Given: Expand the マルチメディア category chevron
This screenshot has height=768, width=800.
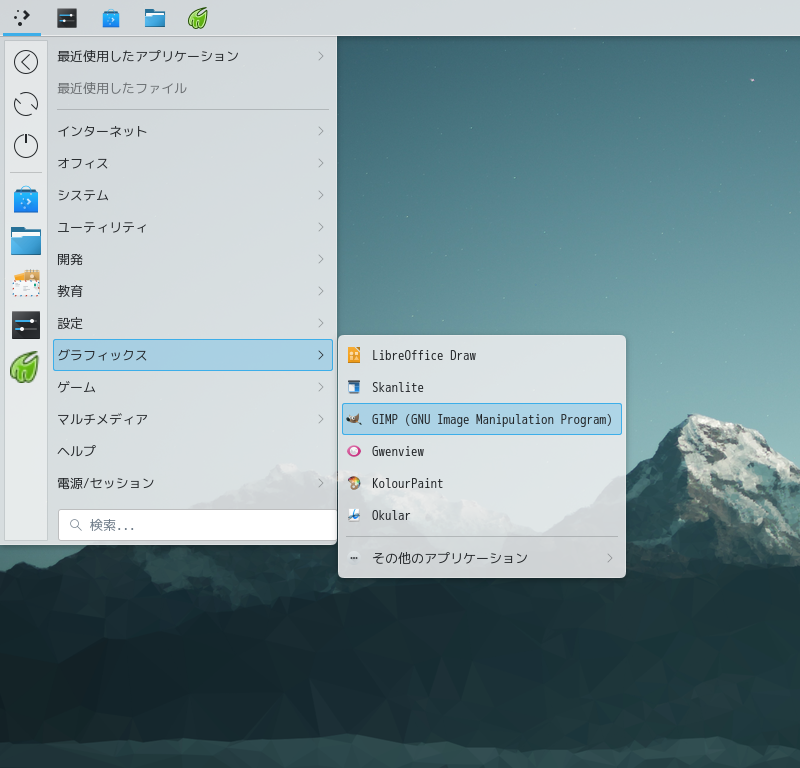Looking at the screenshot, I should coord(321,419).
